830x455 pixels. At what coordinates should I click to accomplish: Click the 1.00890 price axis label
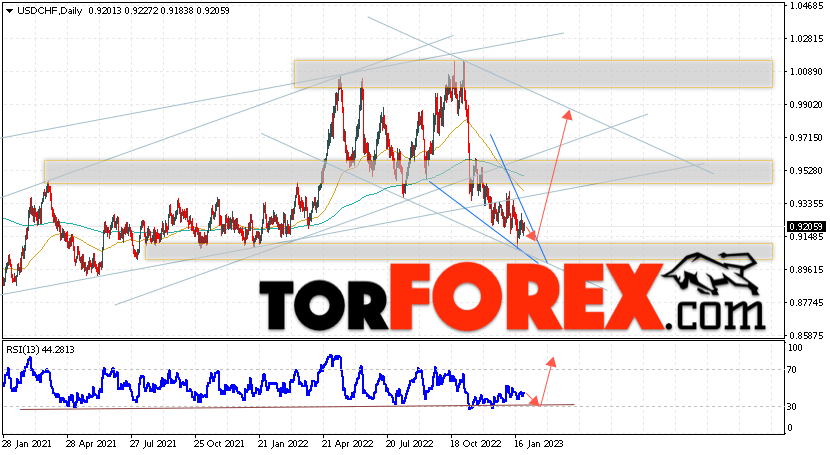[807, 71]
